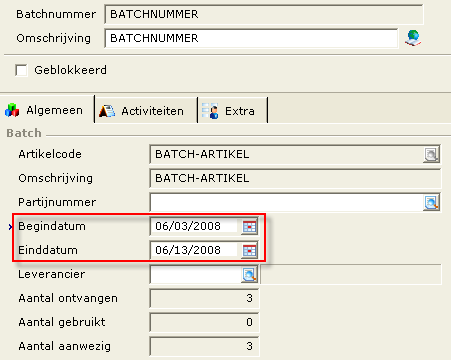Image resolution: width=451 pixels, height=360 pixels.
Task: Toggle the Geblokkeerd checkbox
Action: pyautogui.click(x=21, y=70)
